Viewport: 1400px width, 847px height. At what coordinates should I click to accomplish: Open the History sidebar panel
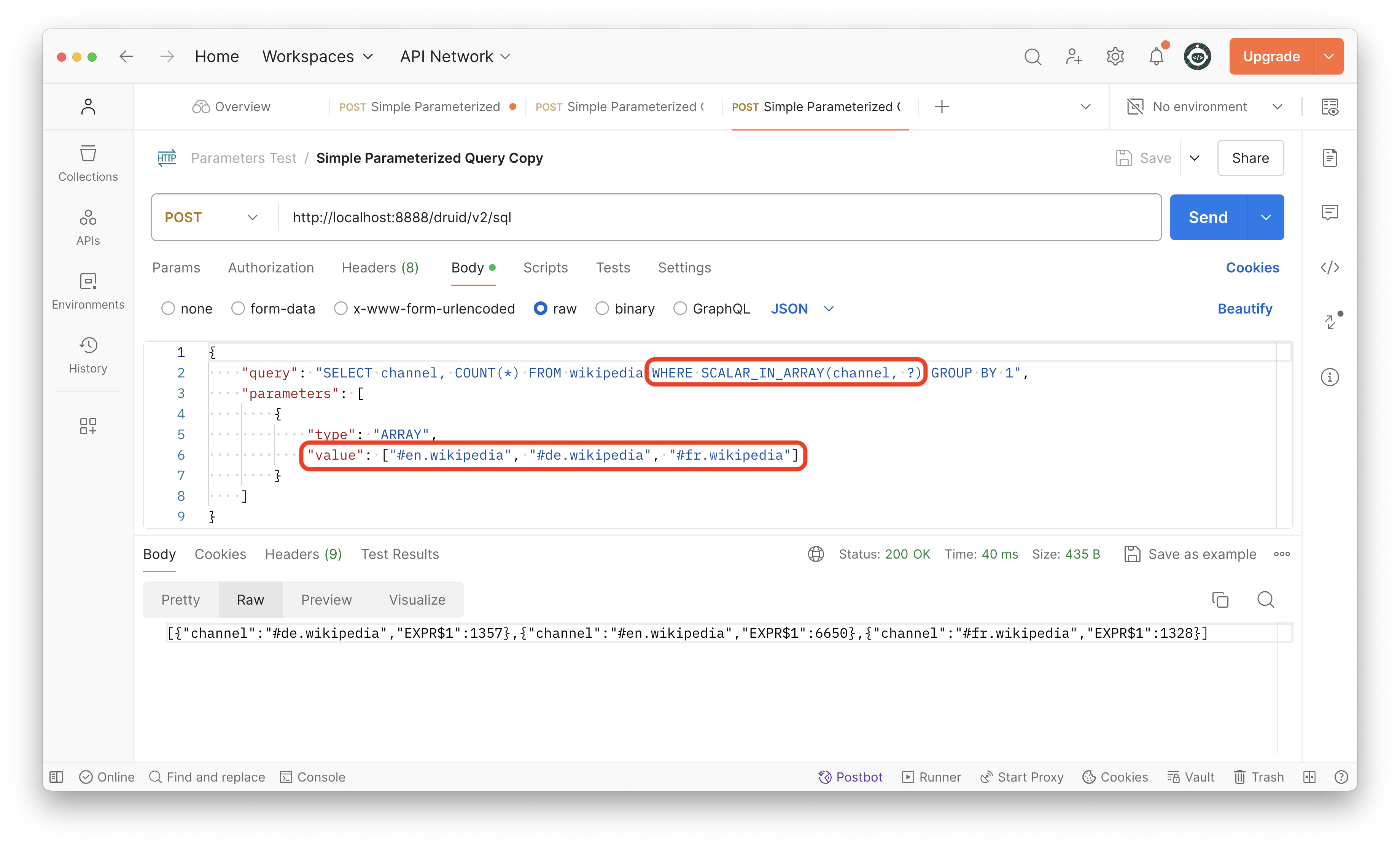tap(87, 355)
